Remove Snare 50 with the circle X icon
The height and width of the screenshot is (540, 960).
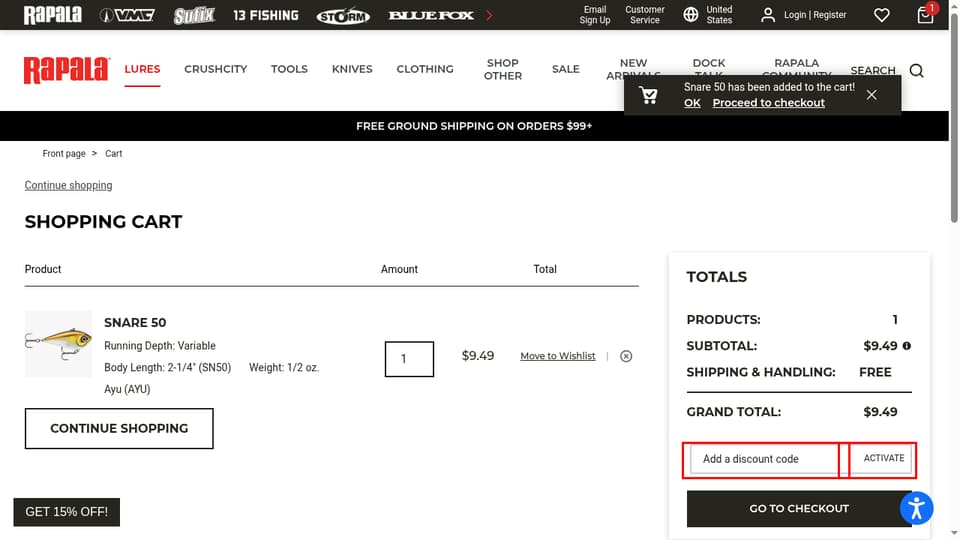pyautogui.click(x=626, y=356)
